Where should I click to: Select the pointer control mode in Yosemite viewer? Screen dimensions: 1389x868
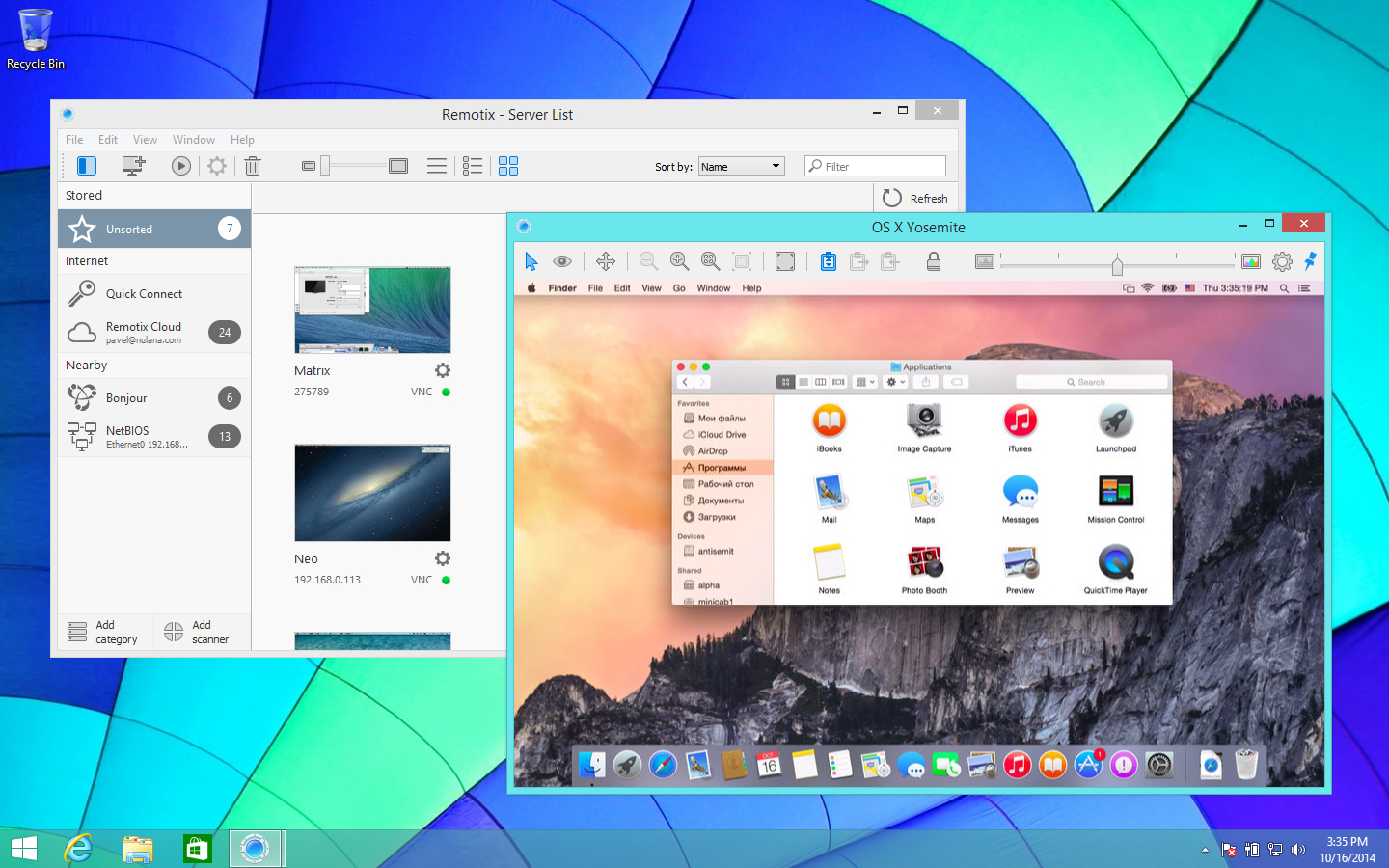[531, 260]
